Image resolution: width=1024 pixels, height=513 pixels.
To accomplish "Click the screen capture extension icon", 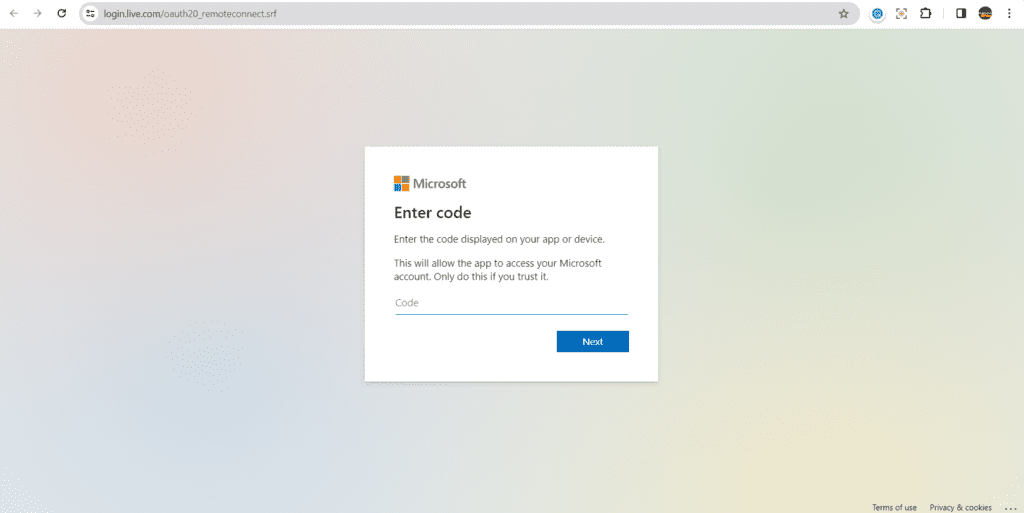I will [x=901, y=14].
